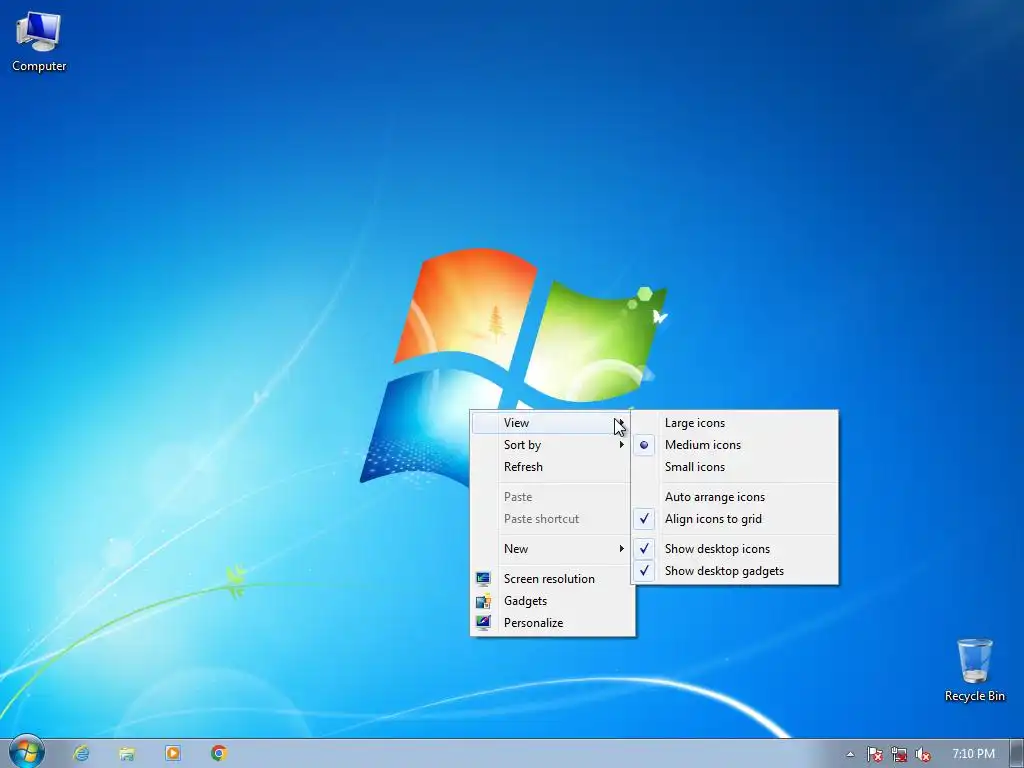Select the Recycle Bin desktop icon
Viewport: 1024px width, 768px height.
[974, 670]
